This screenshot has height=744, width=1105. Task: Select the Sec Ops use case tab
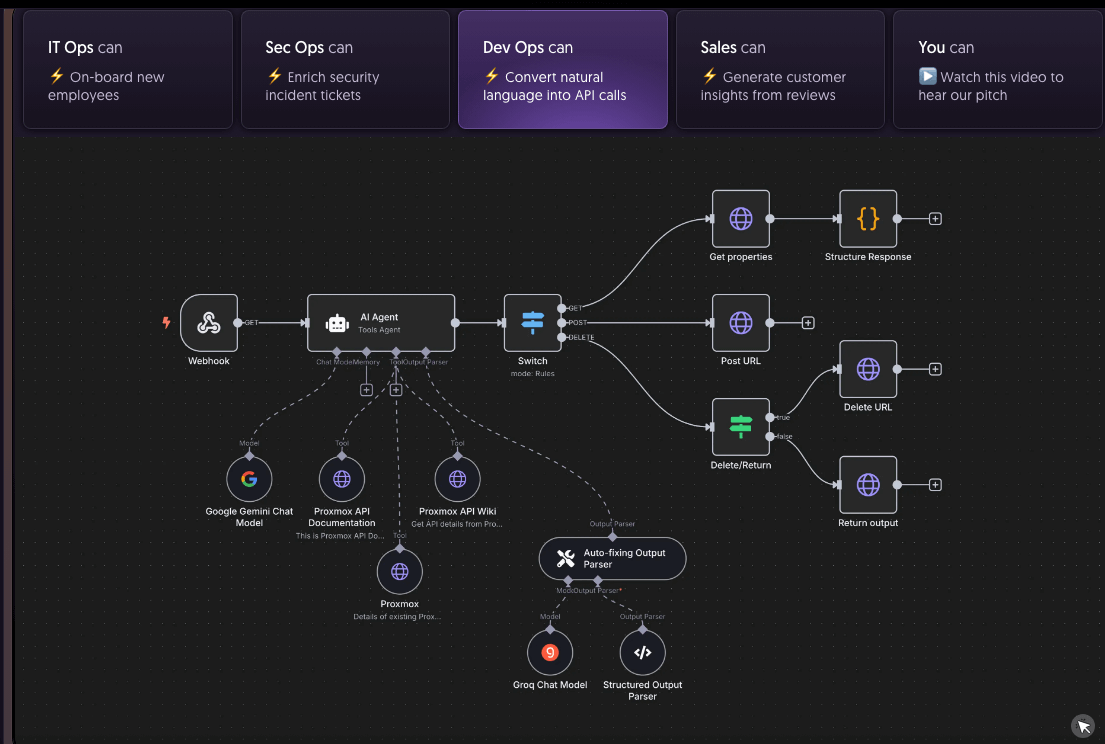coord(345,70)
